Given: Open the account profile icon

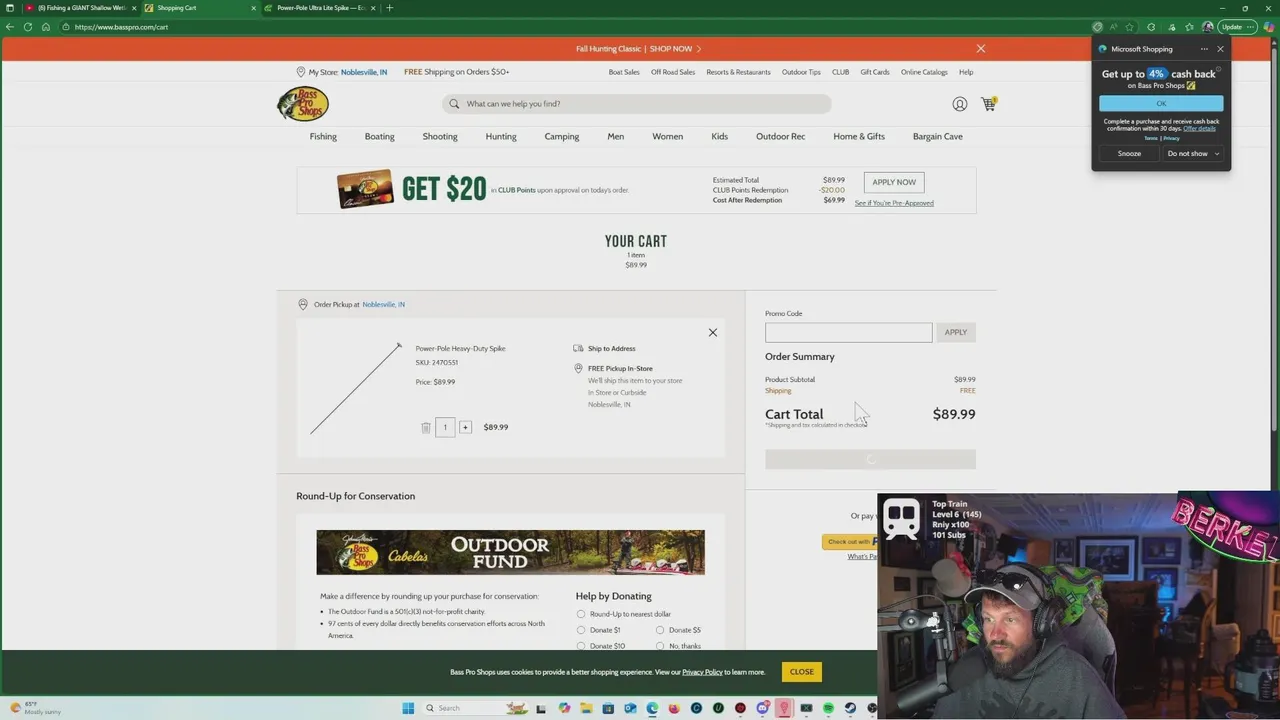Looking at the screenshot, I should pos(960,104).
